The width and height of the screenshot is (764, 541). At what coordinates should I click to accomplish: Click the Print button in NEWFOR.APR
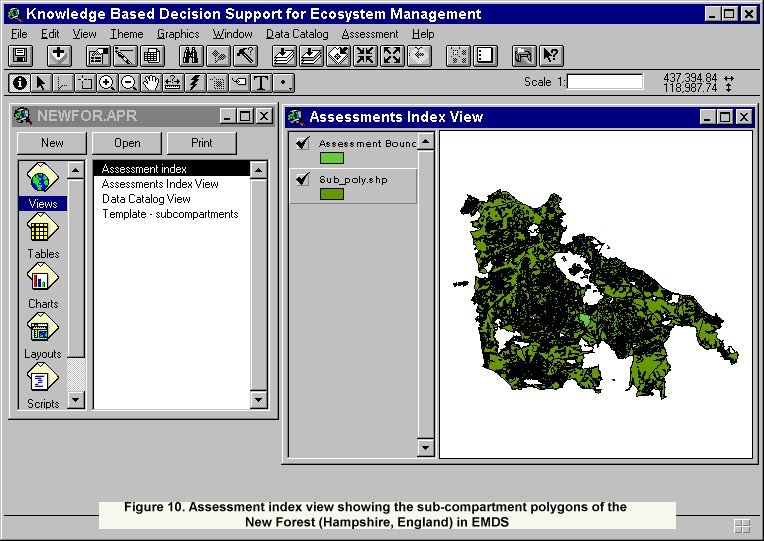point(202,143)
